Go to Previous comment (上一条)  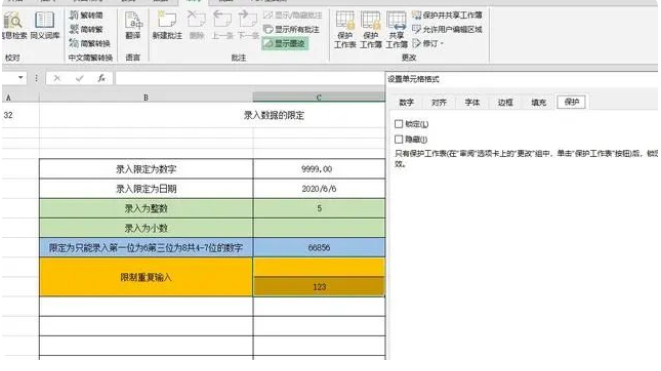[222, 26]
